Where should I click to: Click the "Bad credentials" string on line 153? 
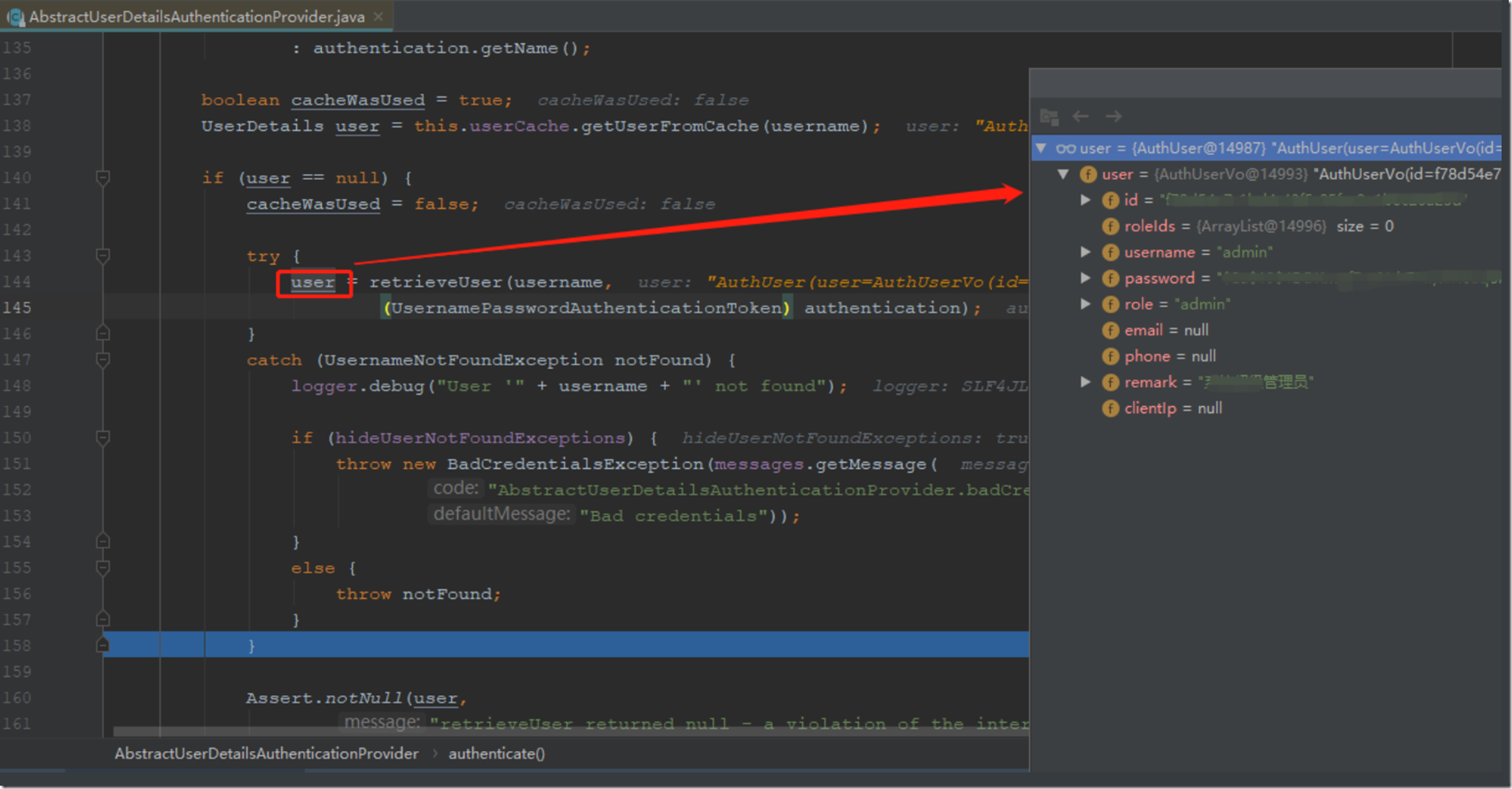coord(673,516)
